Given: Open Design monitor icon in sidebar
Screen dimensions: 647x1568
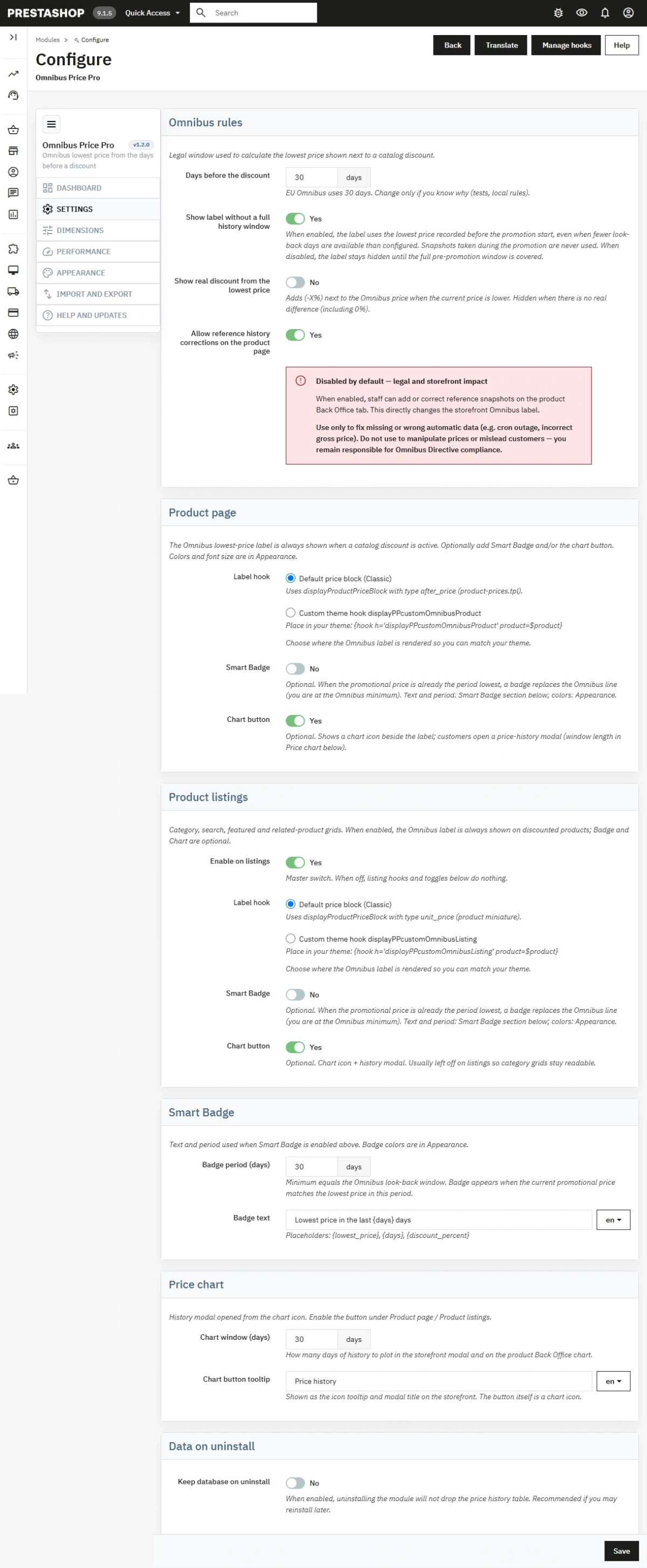Looking at the screenshot, I should [13, 270].
